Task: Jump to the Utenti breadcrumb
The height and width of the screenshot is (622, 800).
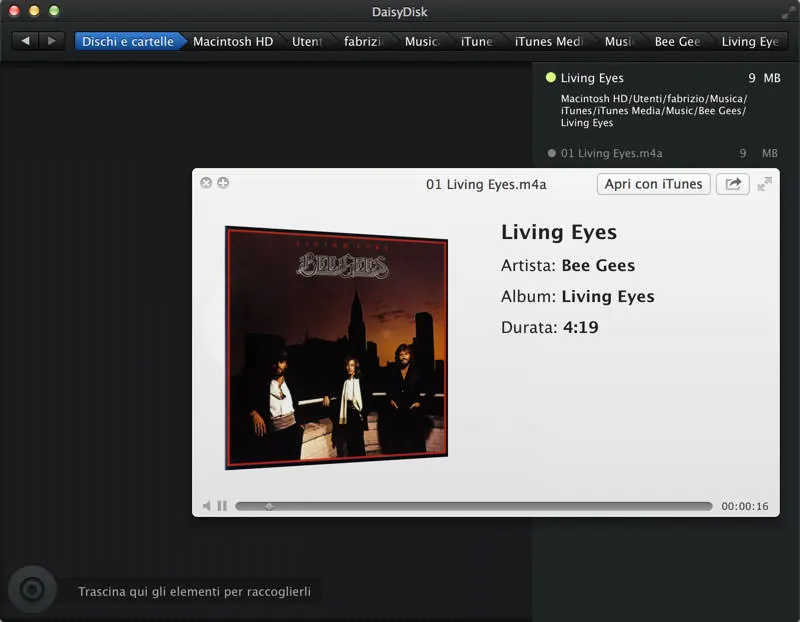Action: pyautogui.click(x=307, y=41)
